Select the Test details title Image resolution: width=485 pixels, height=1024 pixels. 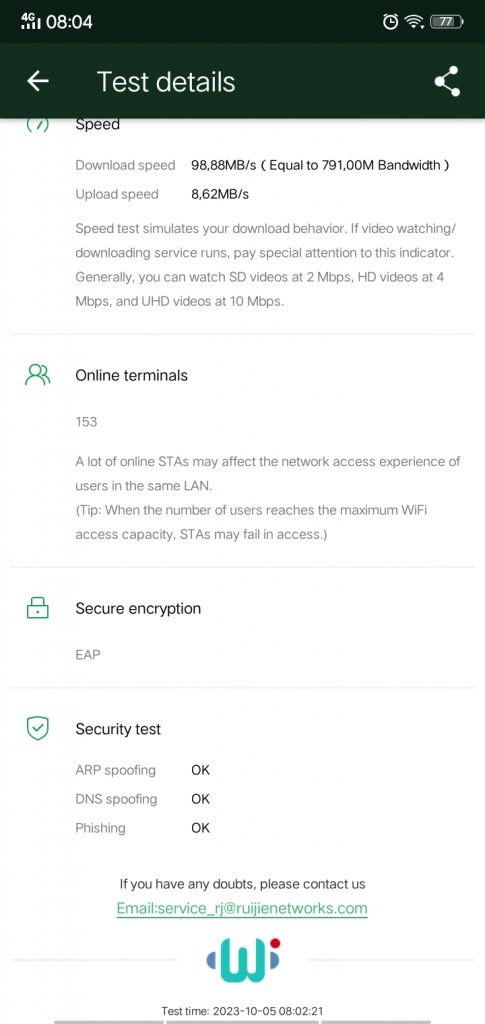pyautogui.click(x=166, y=82)
